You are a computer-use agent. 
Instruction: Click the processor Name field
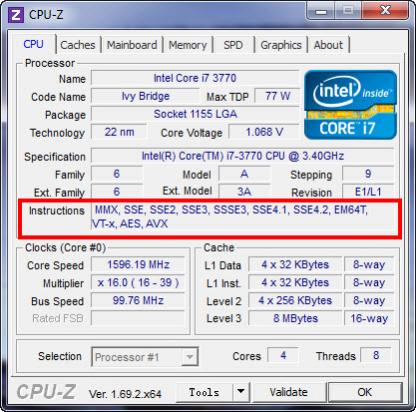tap(195, 78)
